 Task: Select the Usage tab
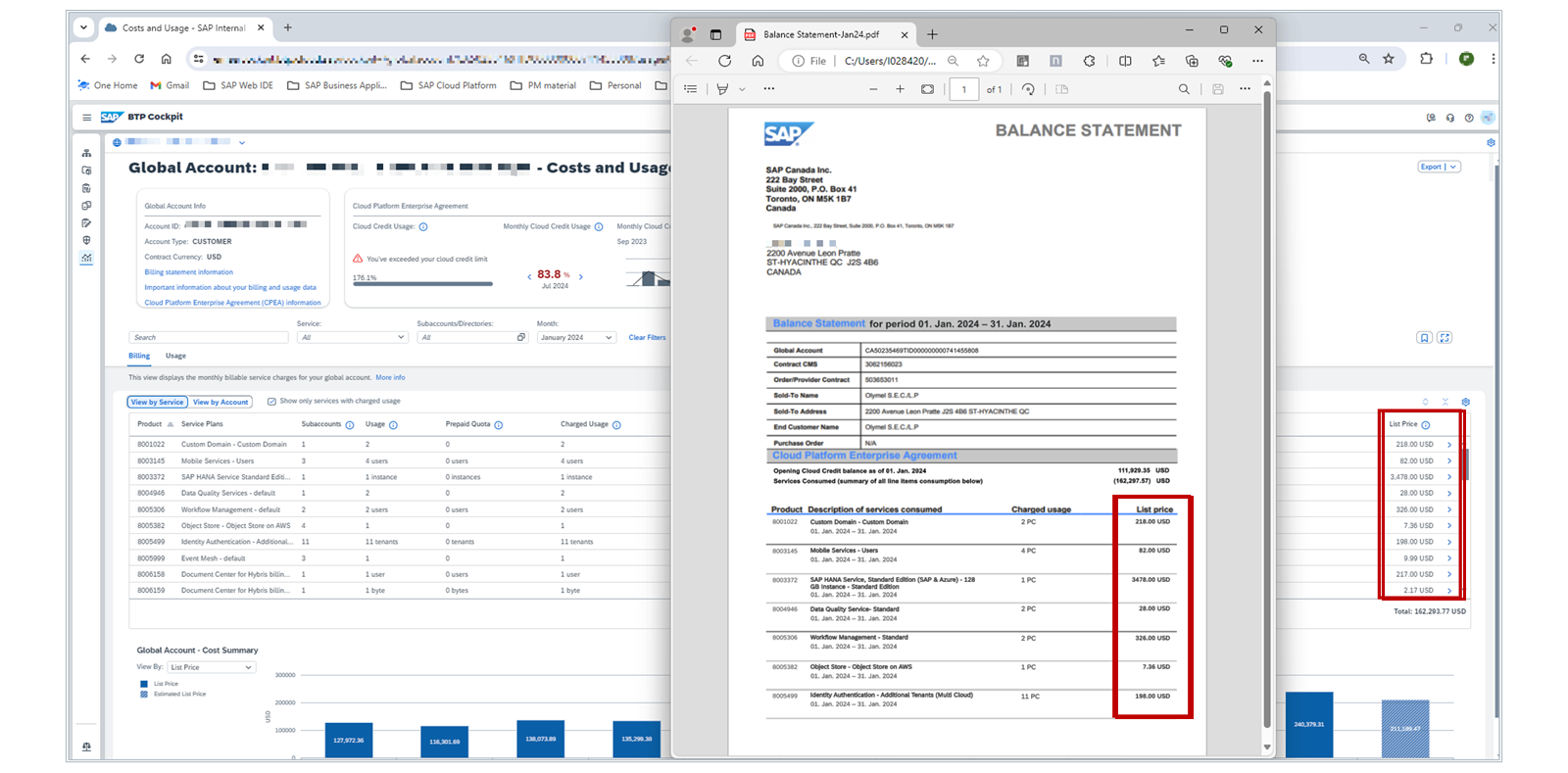[x=175, y=356]
